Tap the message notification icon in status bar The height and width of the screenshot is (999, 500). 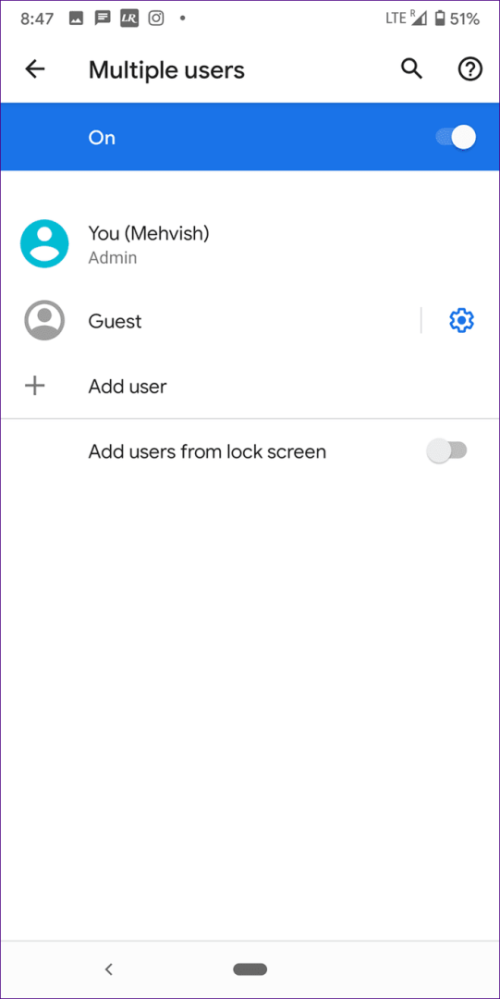coord(103,18)
